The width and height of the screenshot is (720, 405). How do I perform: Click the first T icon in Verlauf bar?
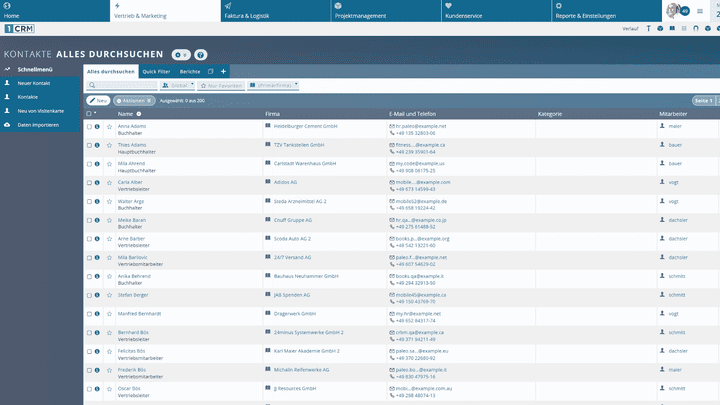click(648, 28)
